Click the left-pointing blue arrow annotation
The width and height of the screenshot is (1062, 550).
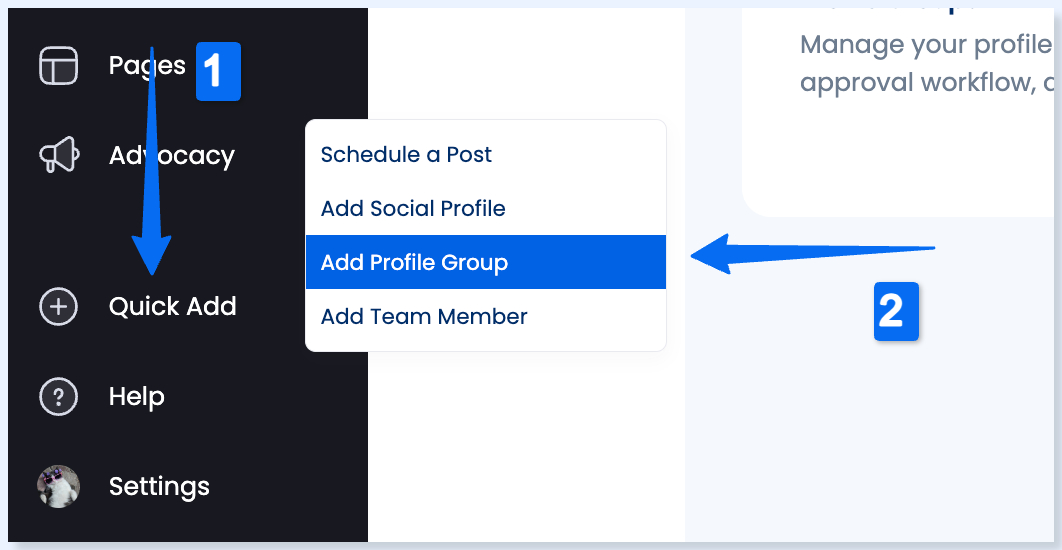click(x=812, y=254)
